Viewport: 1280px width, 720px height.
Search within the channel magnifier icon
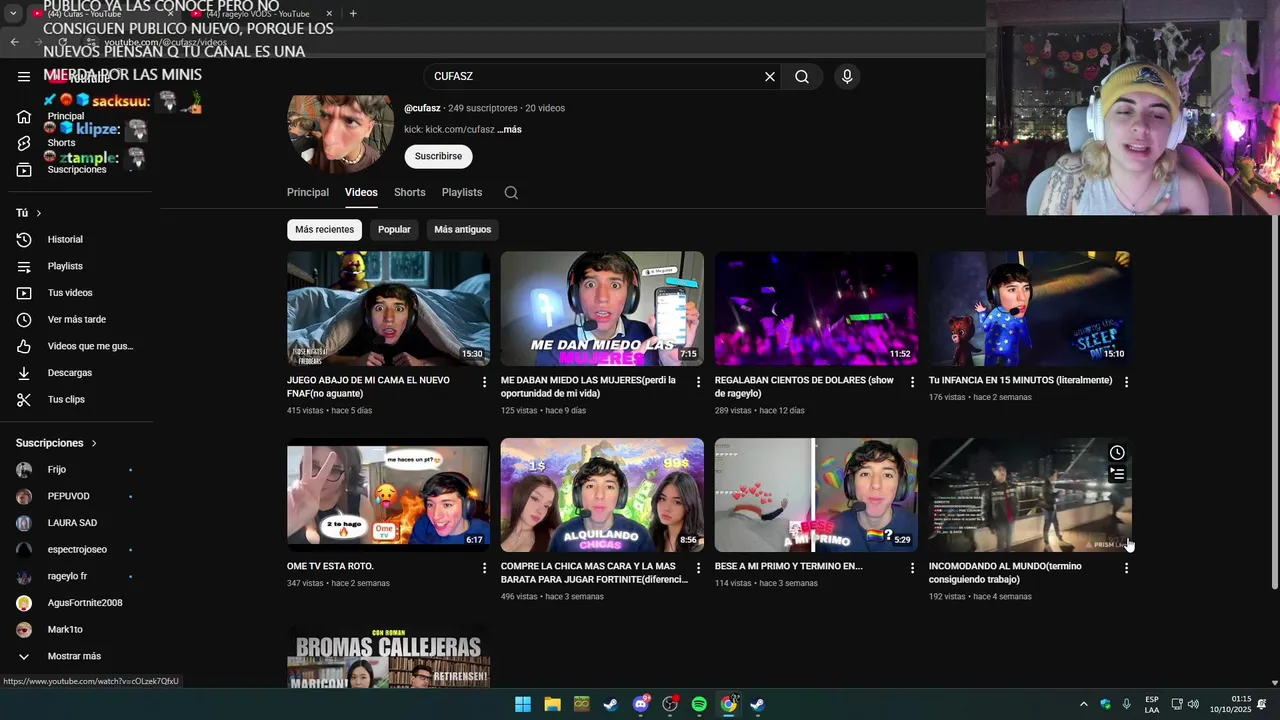511,193
